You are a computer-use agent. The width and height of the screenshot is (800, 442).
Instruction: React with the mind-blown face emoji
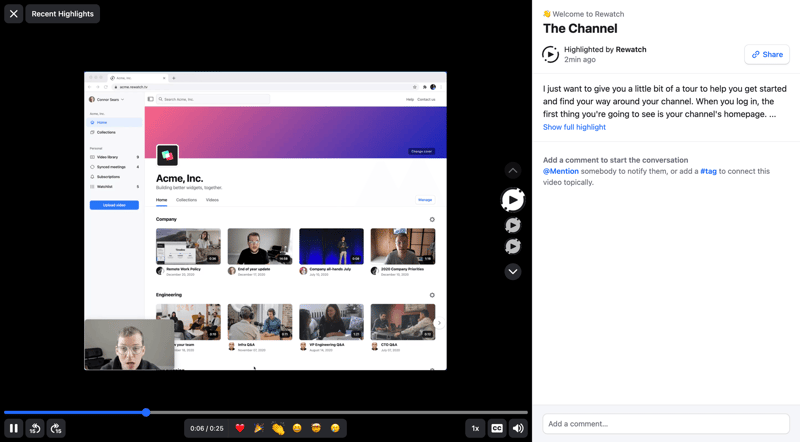coord(316,428)
